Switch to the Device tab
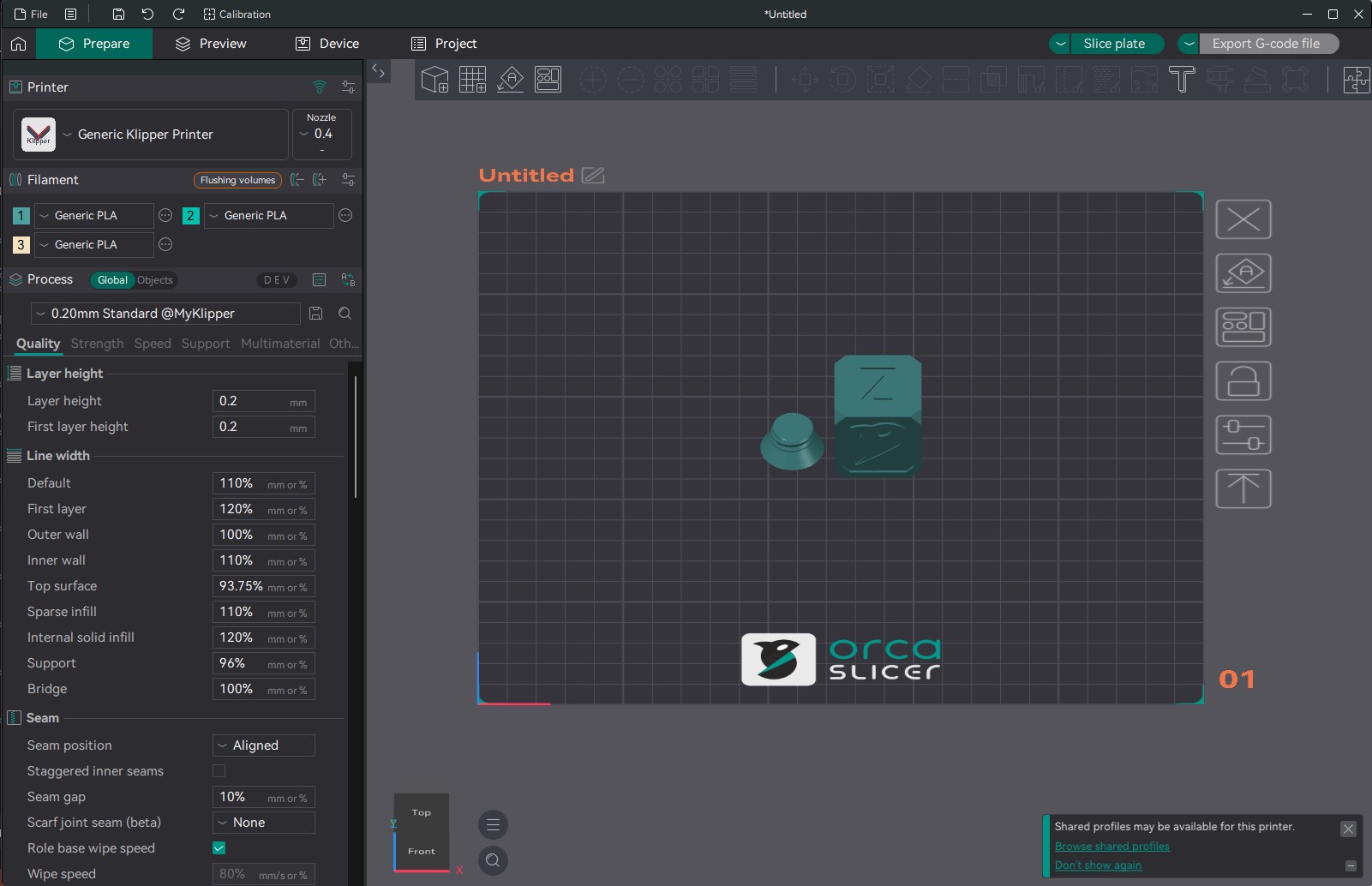Viewport: 1372px width, 886px height. coord(327,44)
